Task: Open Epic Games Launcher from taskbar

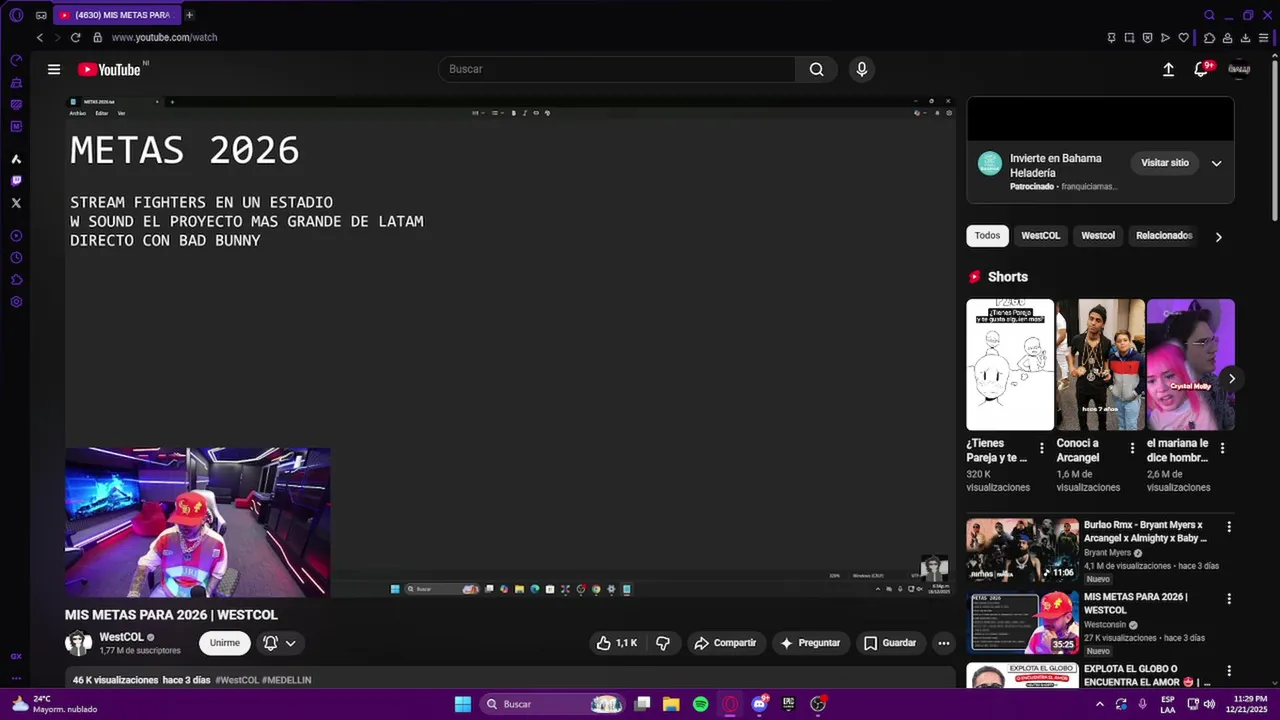Action: pyautogui.click(x=789, y=704)
